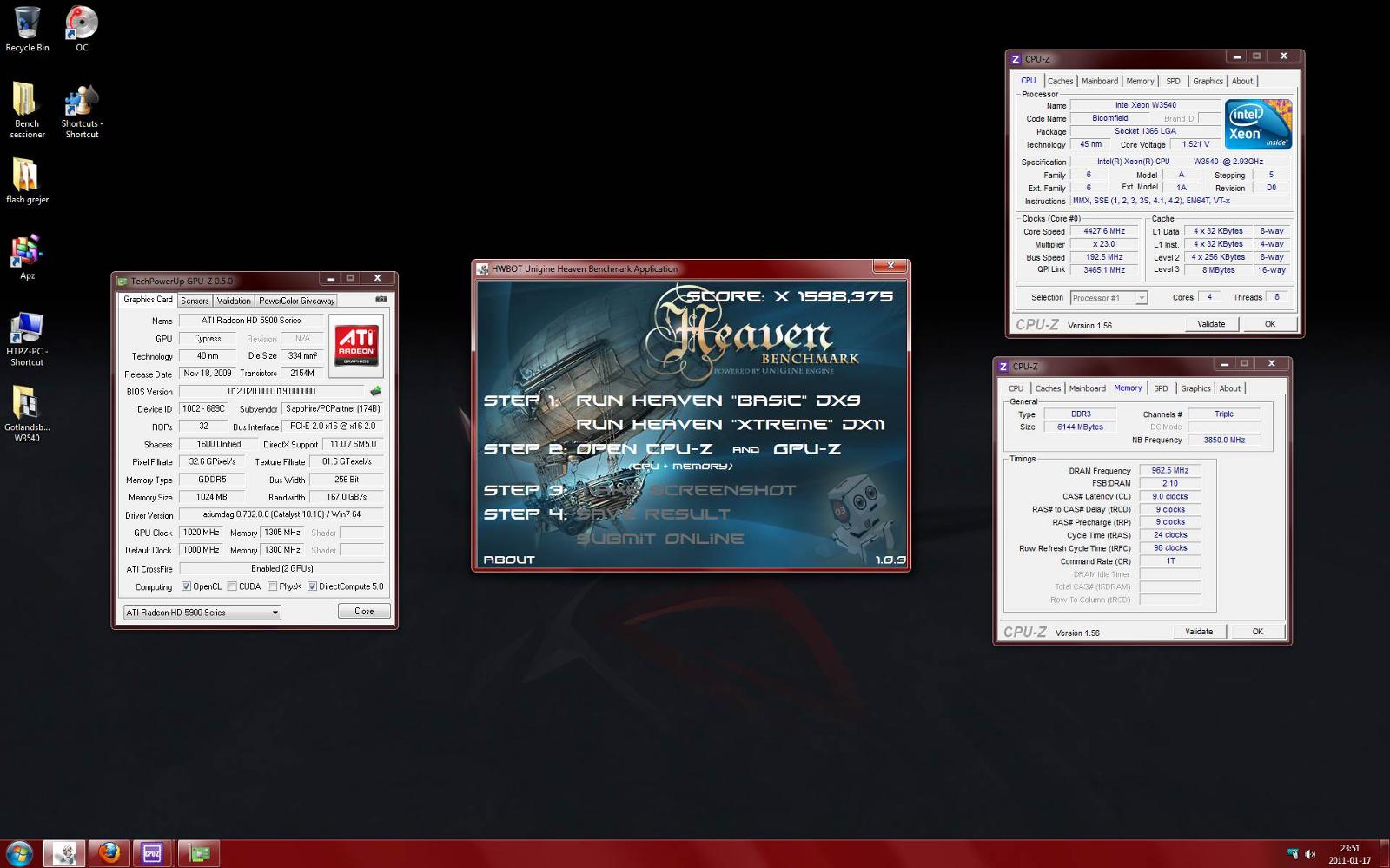Click Validate in lower CPU-Z window
The image size is (1390, 868).
click(1199, 632)
